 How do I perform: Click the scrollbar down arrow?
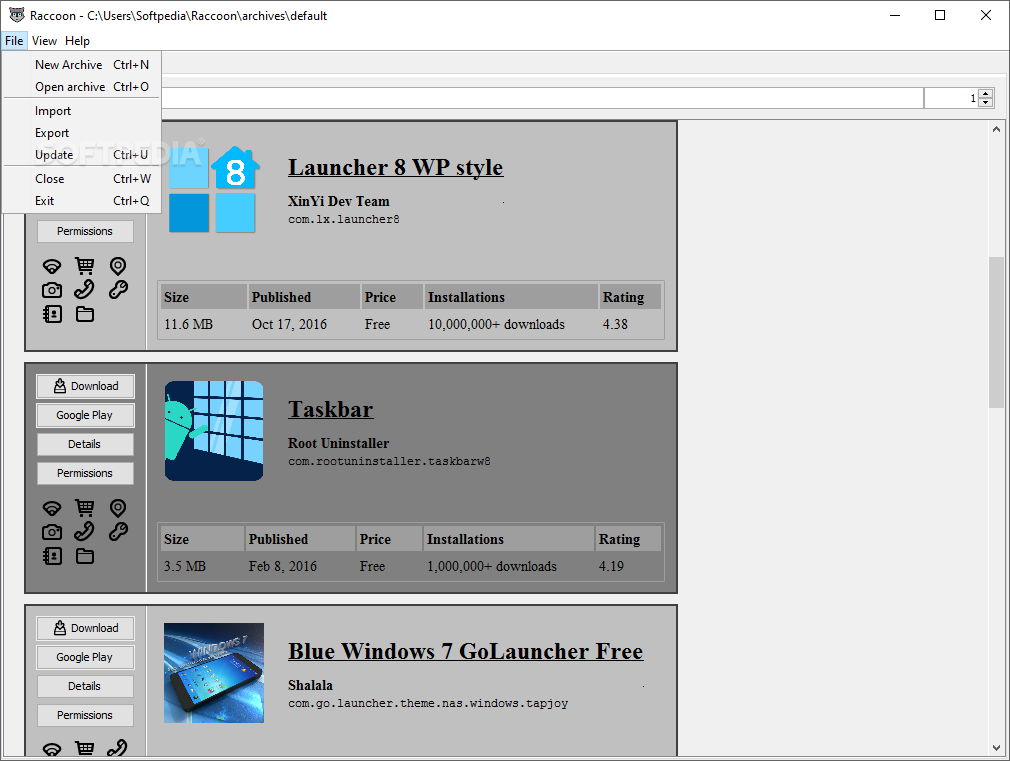996,748
